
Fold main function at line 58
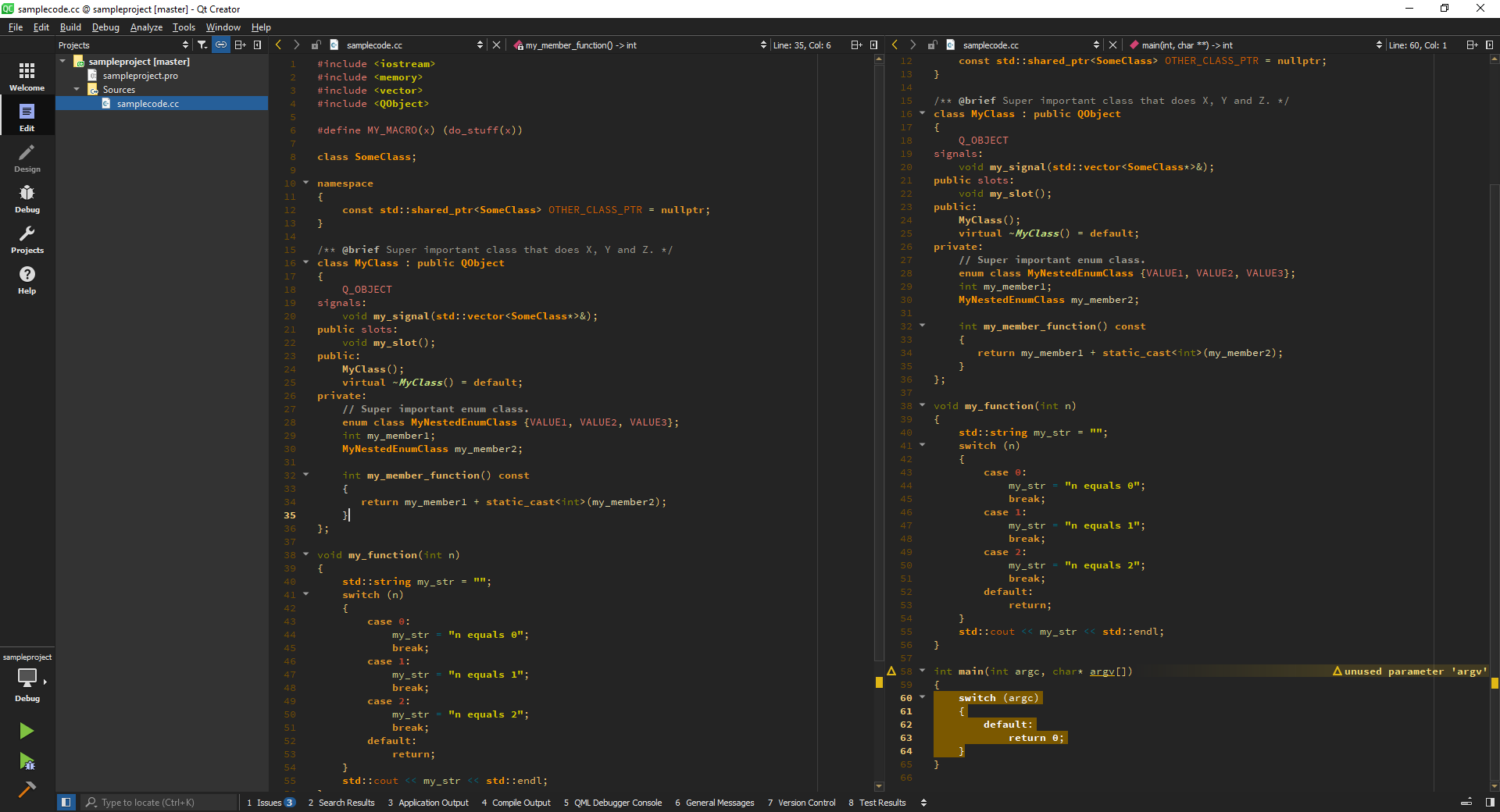[x=922, y=671]
